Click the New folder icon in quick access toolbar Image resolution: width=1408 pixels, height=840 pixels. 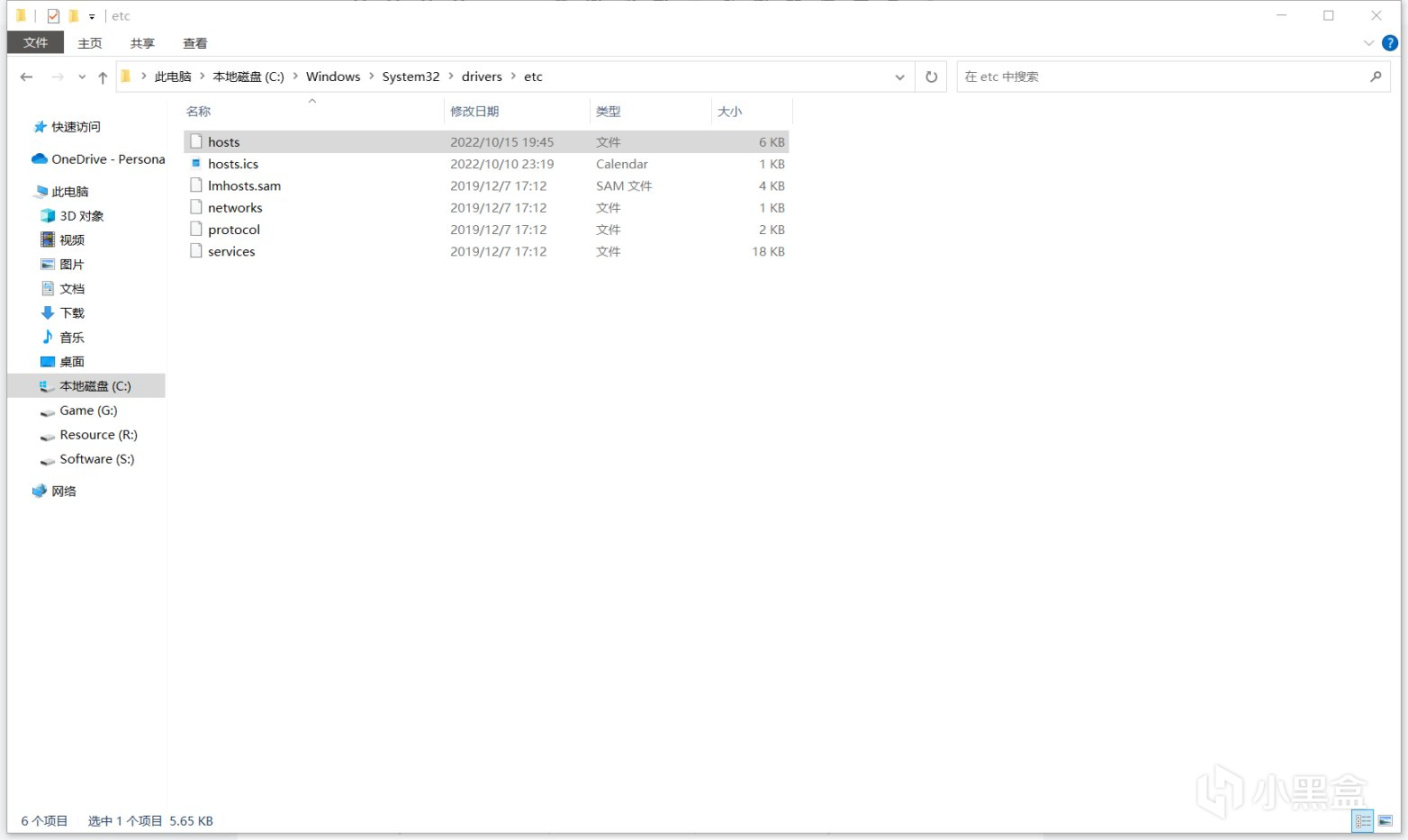click(x=73, y=16)
